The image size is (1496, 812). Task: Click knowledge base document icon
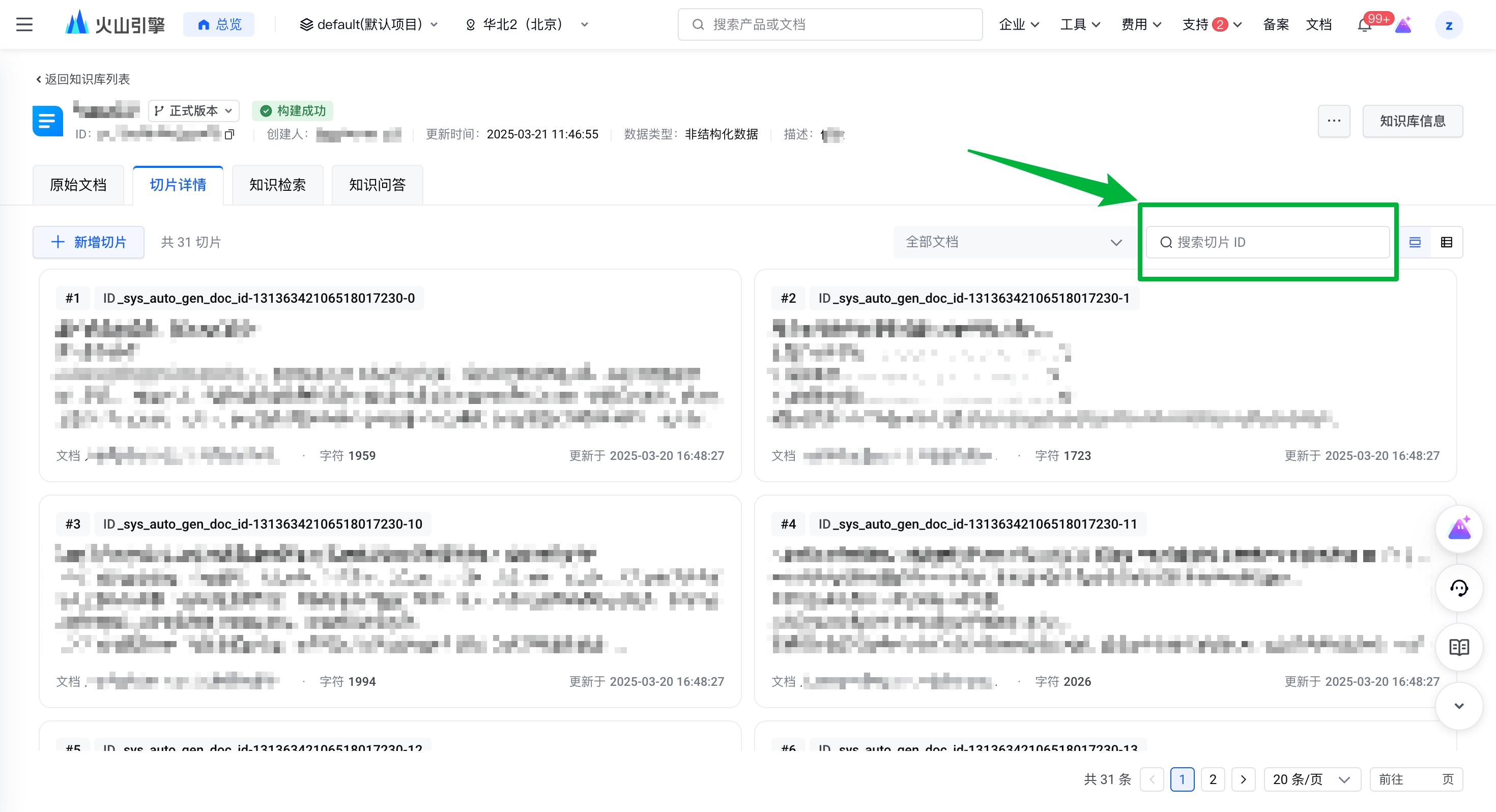[x=48, y=121]
